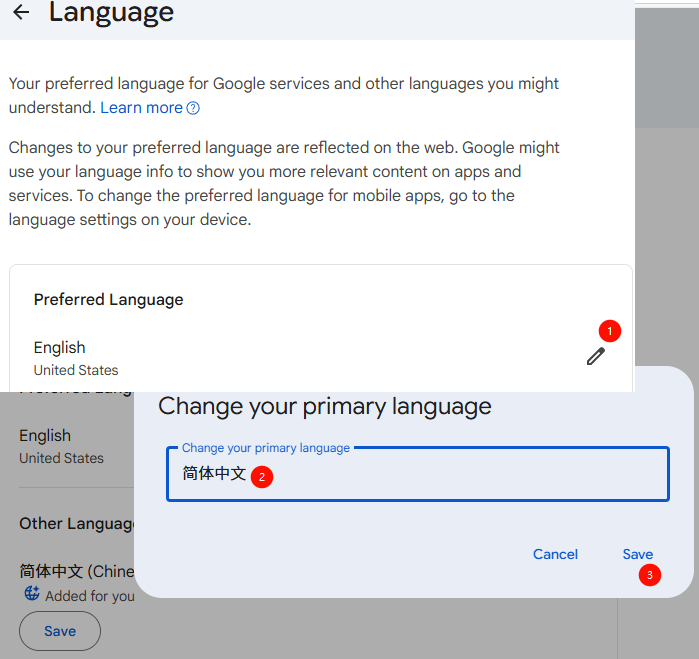699x659 pixels.
Task: Click red badge number 3 below Save
Action: (650, 575)
